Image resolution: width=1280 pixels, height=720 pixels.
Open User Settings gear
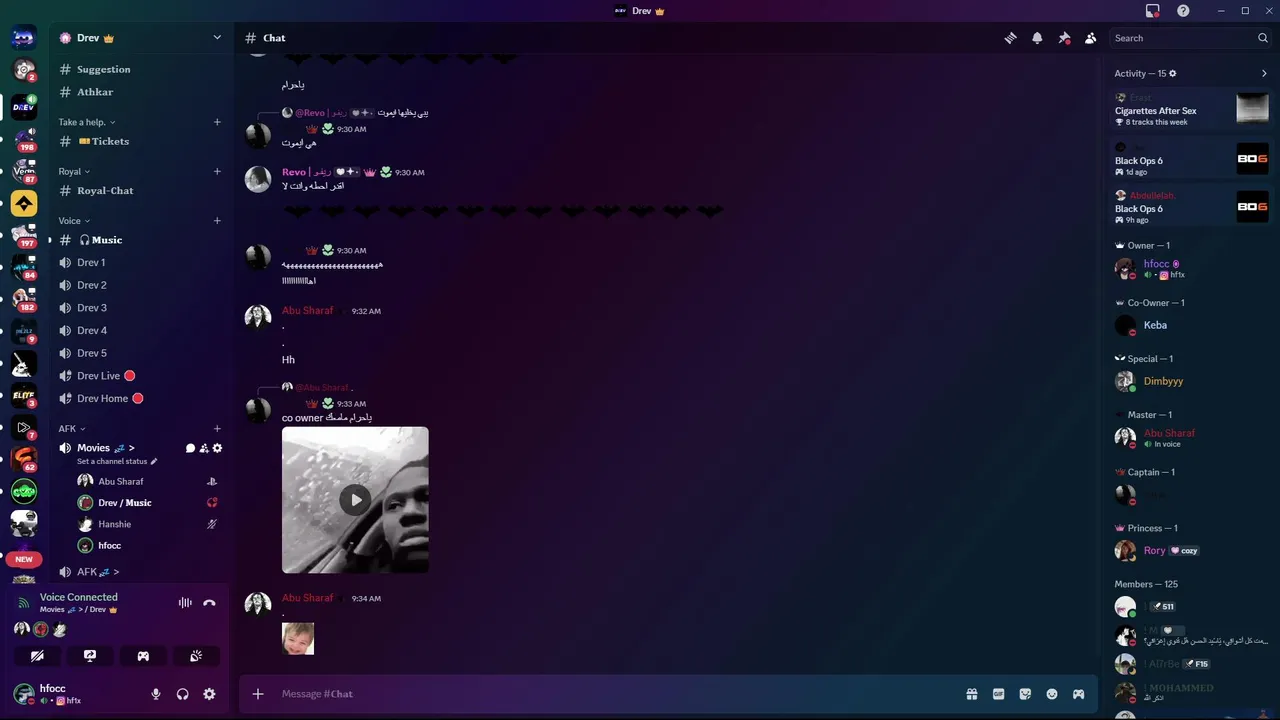coord(209,694)
